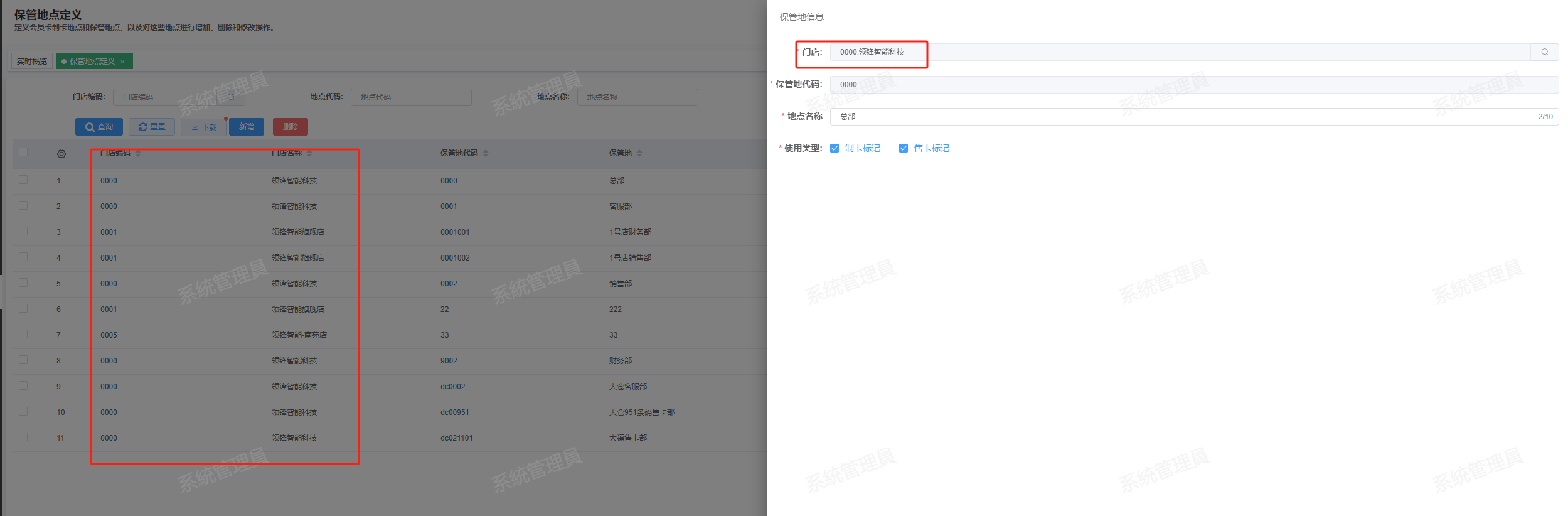Click 保管地 cell 财务部
Image resolution: width=1568 pixels, height=516 pixels.
pos(621,361)
